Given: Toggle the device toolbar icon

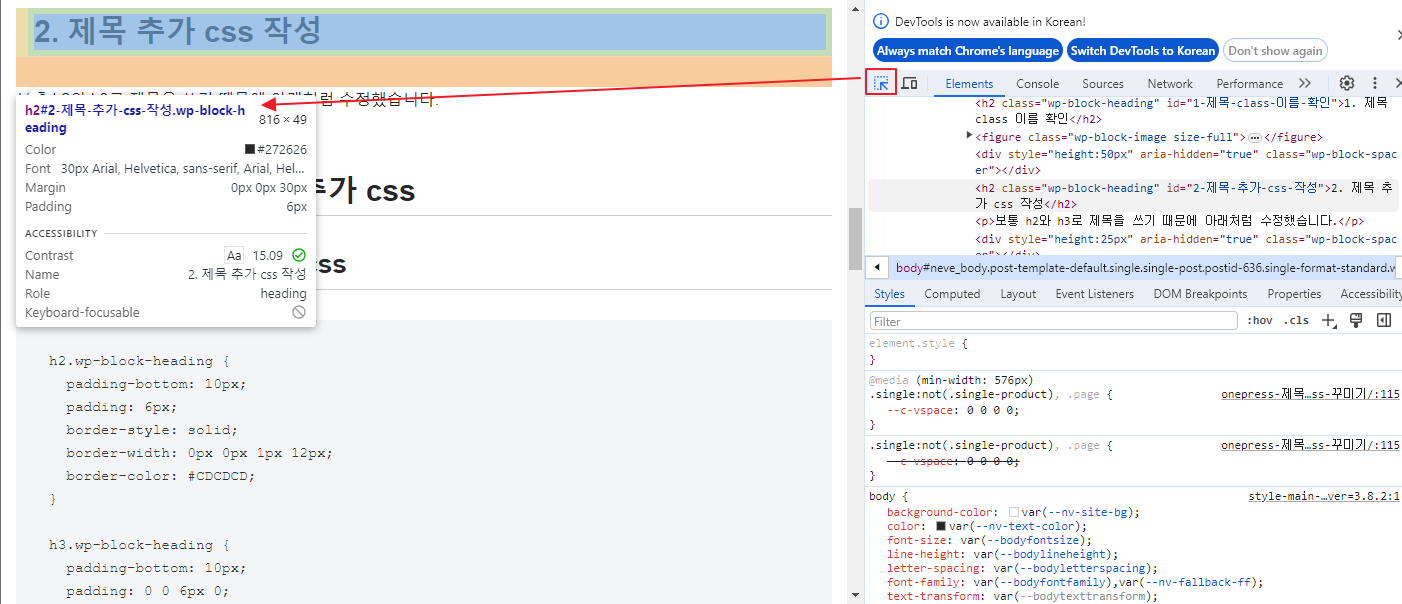Looking at the screenshot, I should point(909,83).
